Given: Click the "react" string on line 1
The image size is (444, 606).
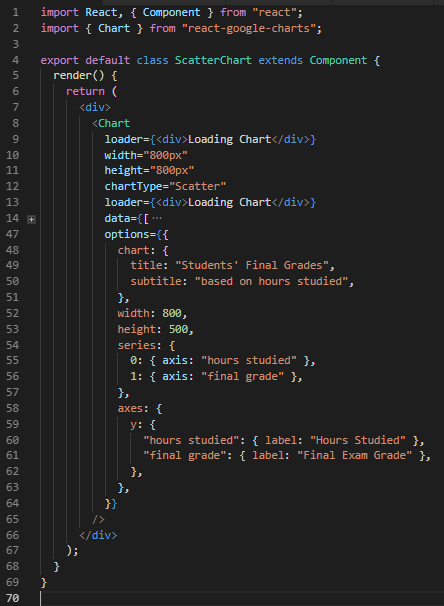Looking at the screenshot, I should [274, 12].
